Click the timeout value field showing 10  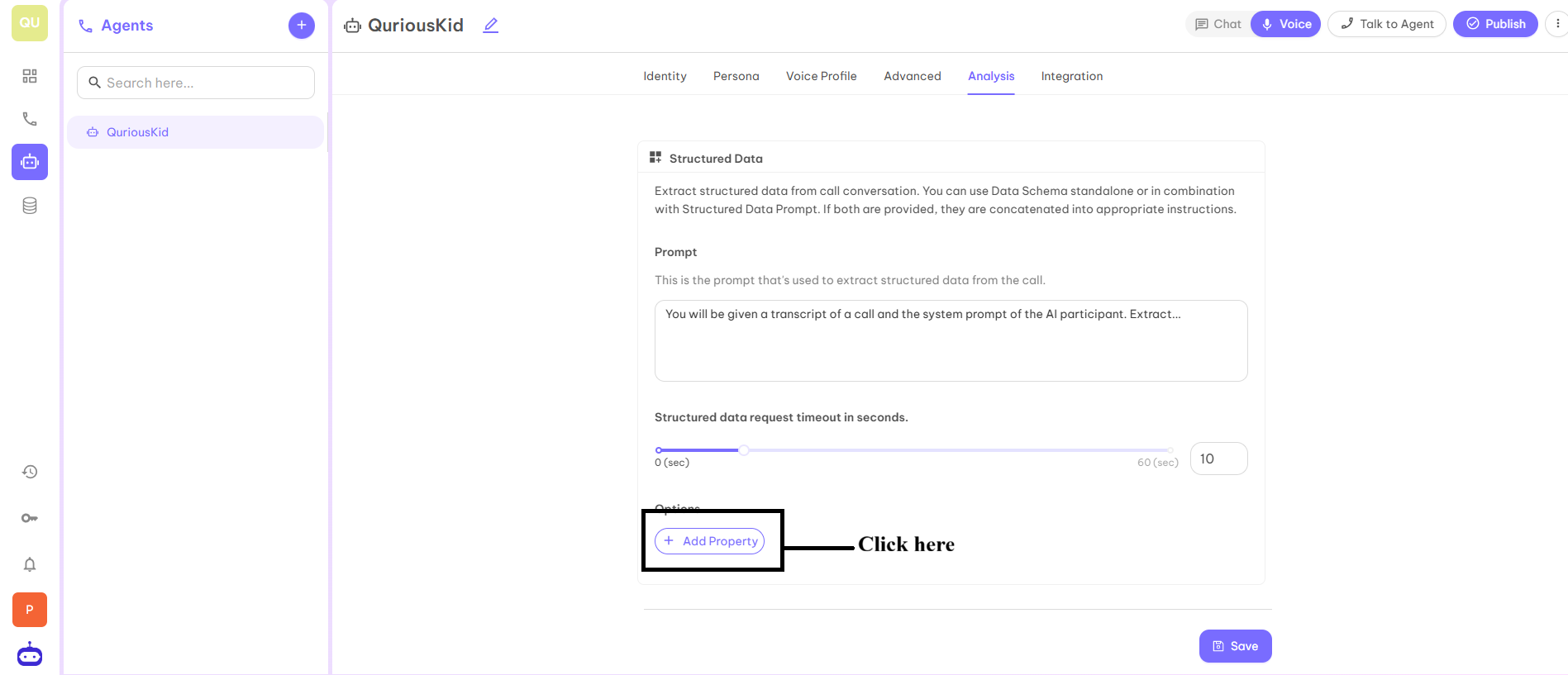pyautogui.click(x=1219, y=459)
